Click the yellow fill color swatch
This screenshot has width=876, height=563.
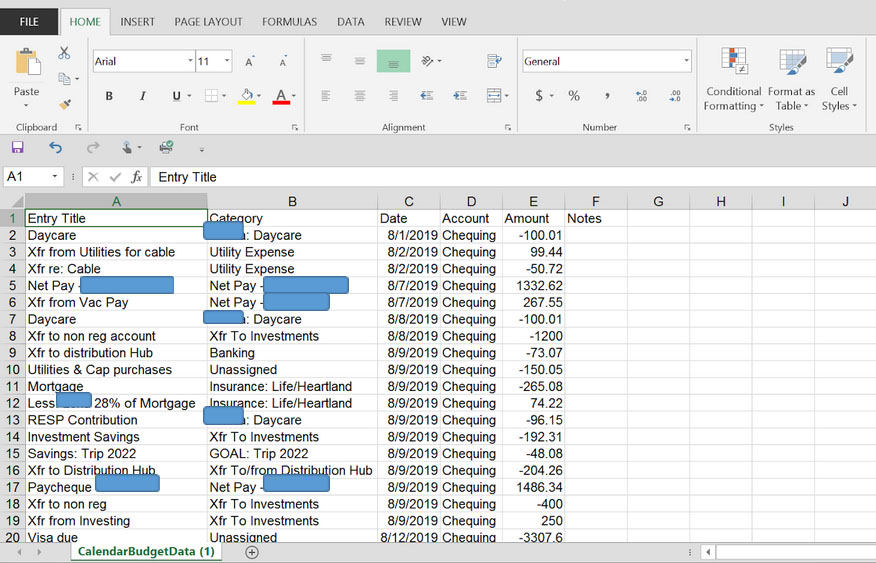pyautogui.click(x=246, y=96)
